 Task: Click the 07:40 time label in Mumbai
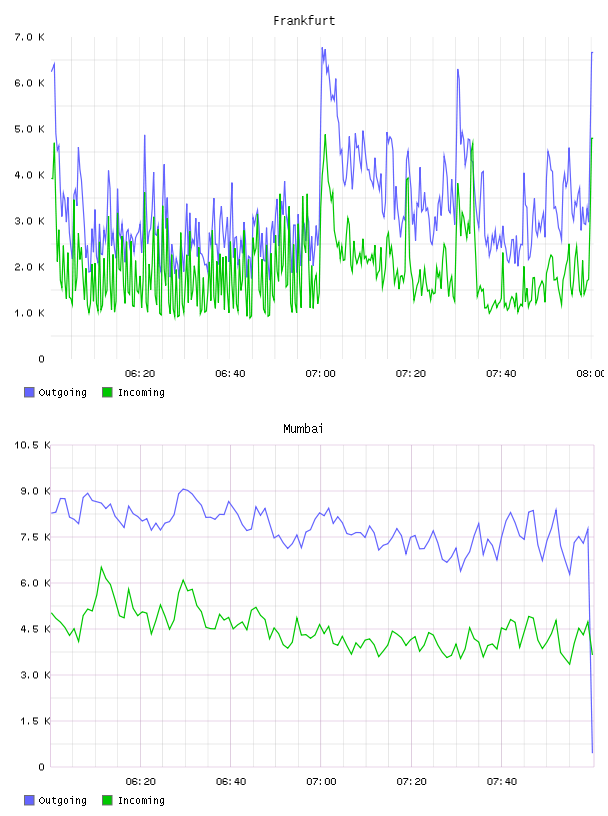click(x=502, y=782)
